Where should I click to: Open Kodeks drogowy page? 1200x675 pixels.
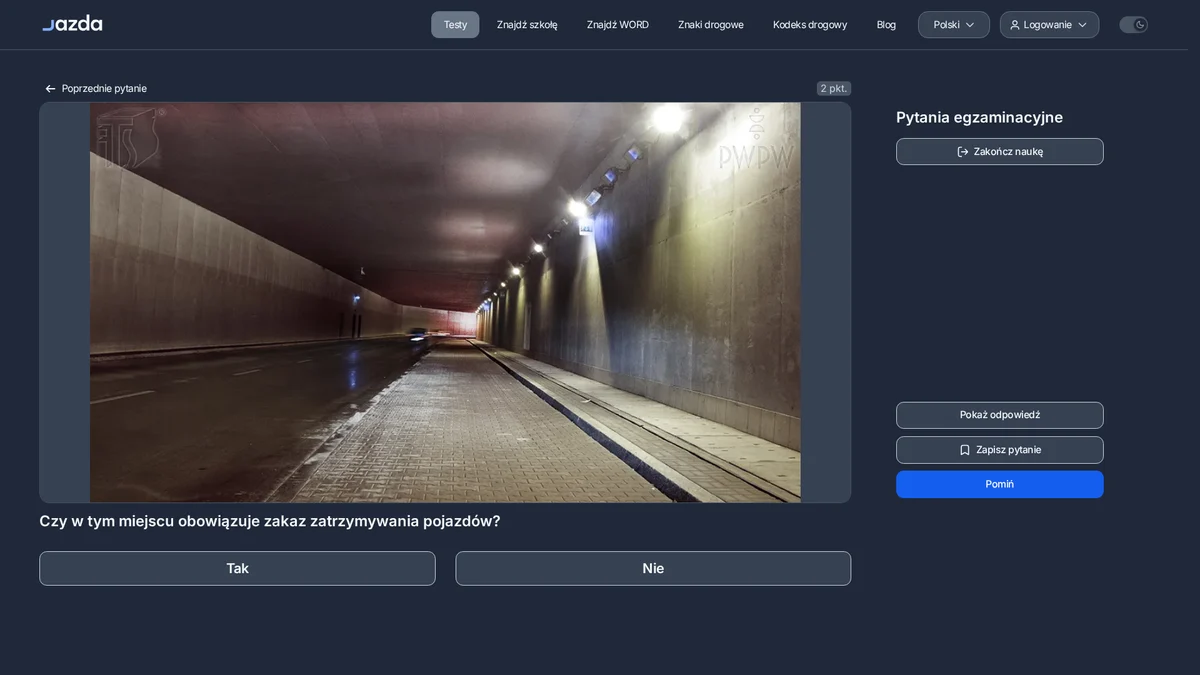(810, 25)
